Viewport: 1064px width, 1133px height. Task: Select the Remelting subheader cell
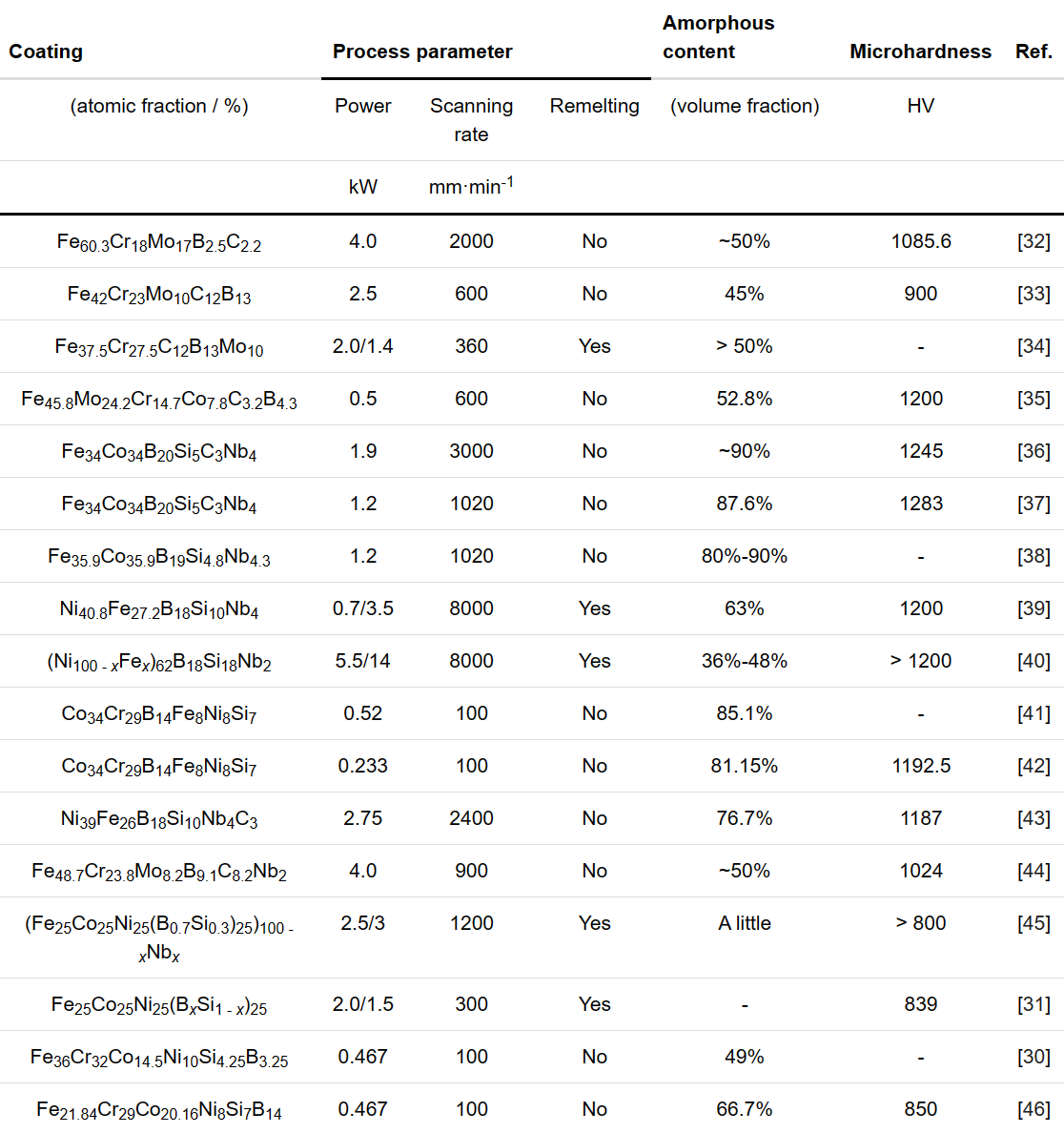click(x=594, y=106)
